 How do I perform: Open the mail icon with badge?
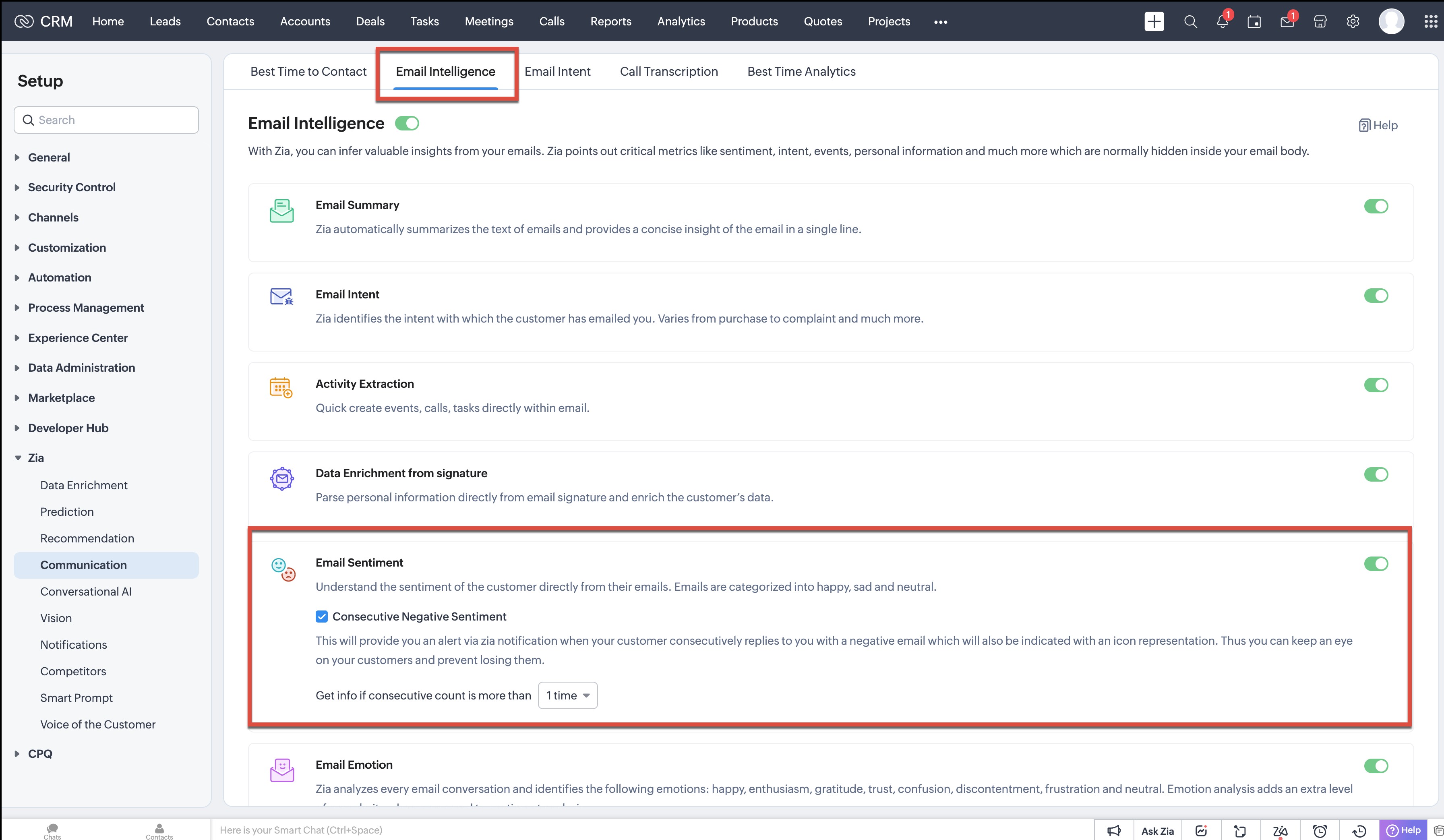click(1287, 22)
